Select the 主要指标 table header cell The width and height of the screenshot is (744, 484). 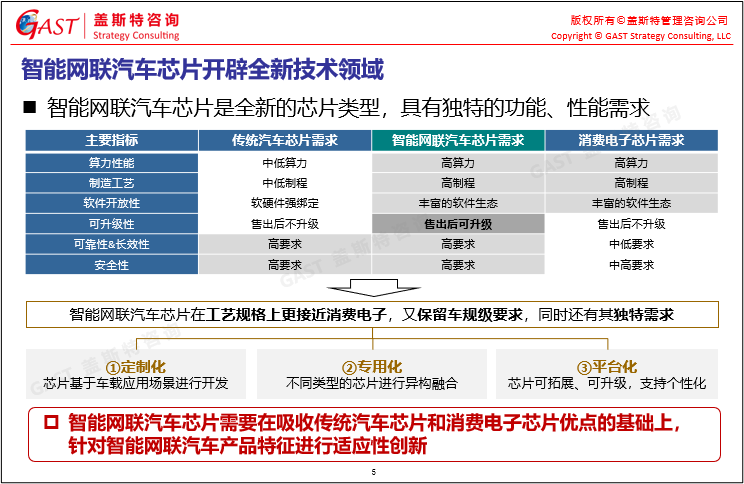[x=111, y=141]
